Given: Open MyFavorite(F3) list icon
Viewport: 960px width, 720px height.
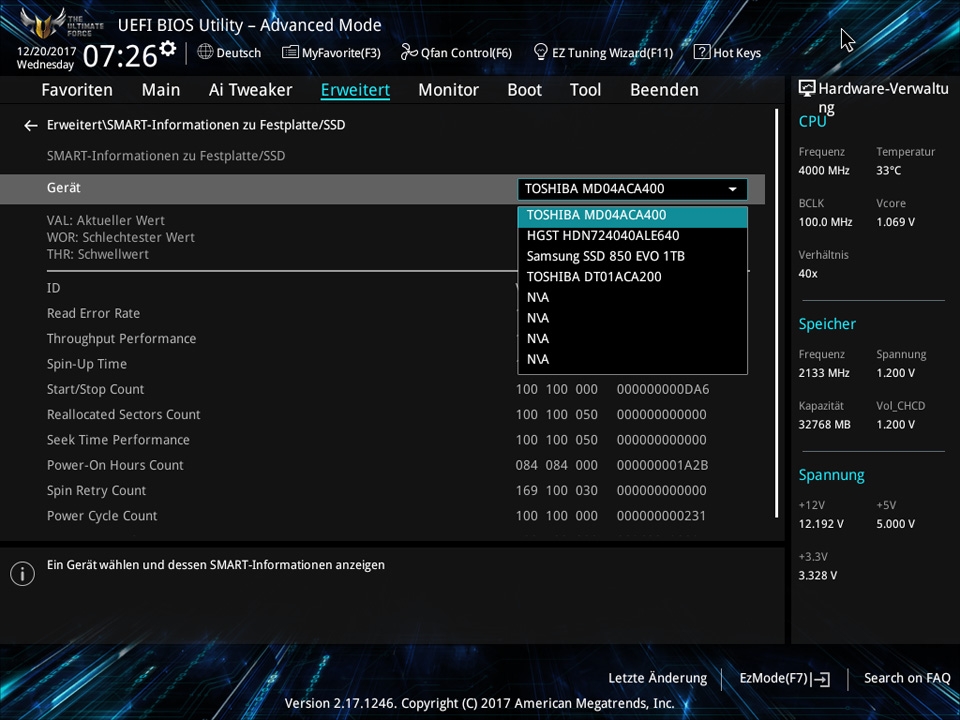Looking at the screenshot, I should pos(290,52).
